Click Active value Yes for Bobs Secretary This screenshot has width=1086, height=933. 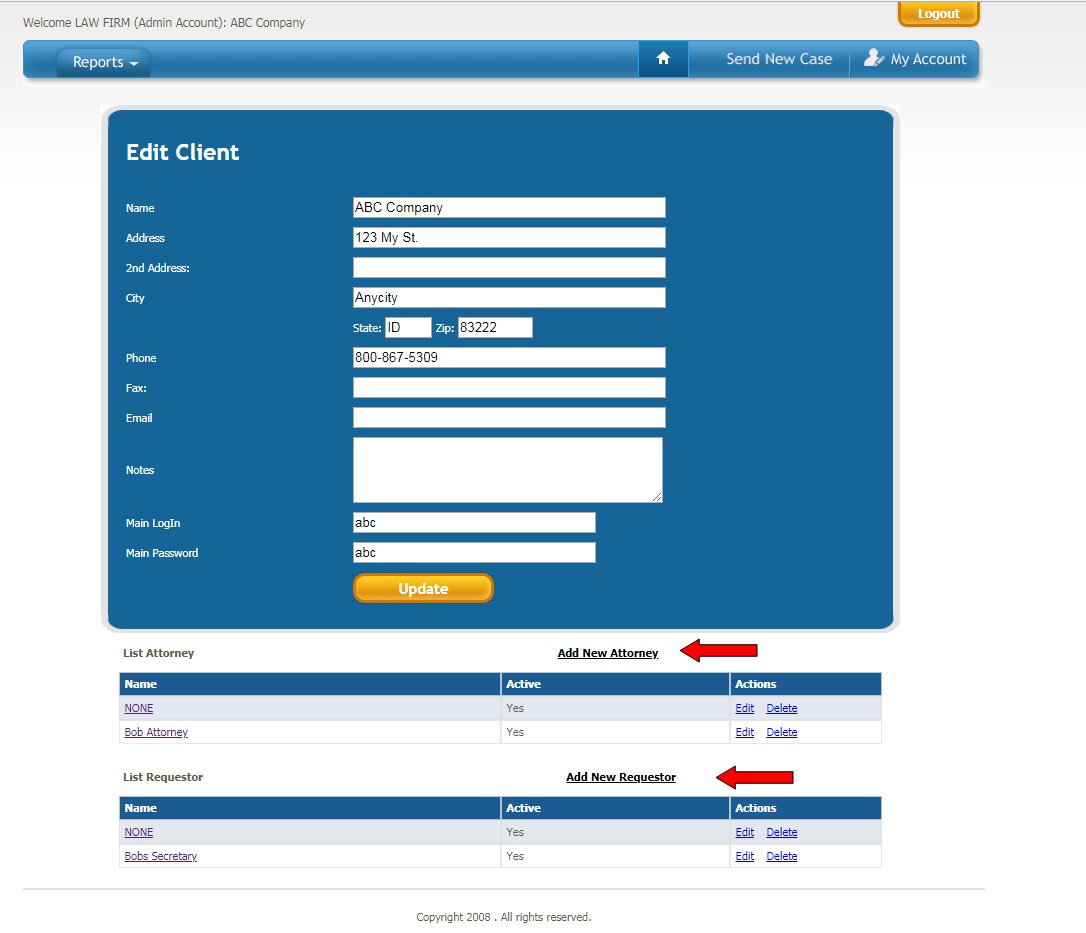tap(515, 856)
